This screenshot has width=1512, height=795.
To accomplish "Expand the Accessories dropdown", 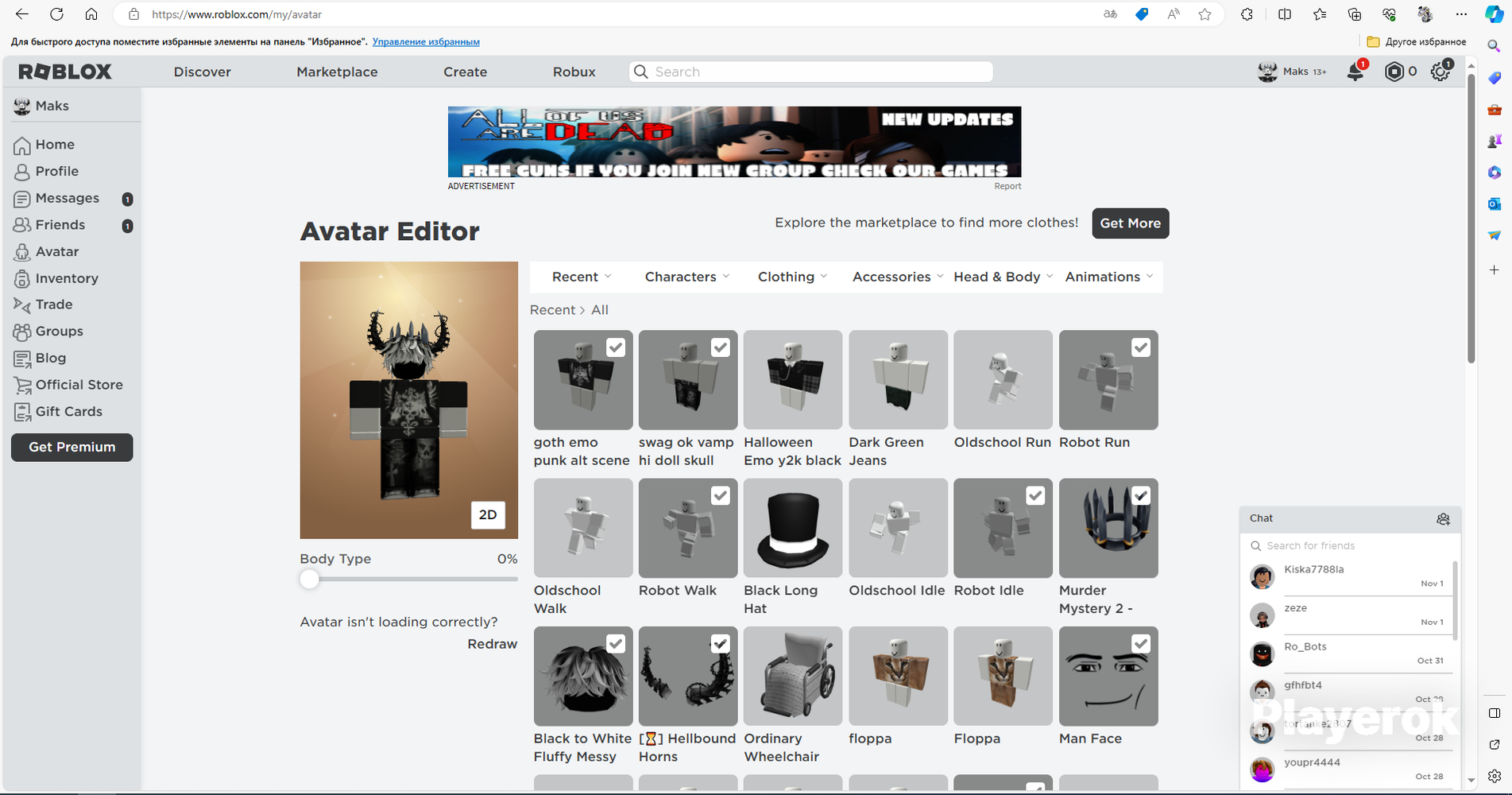I will click(x=898, y=277).
